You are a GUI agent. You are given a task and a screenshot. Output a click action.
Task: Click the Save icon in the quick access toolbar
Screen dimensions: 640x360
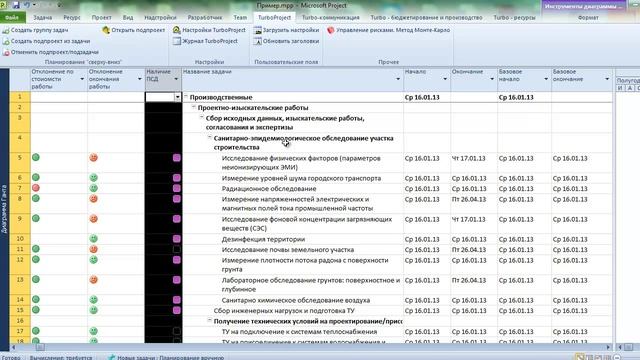pyautogui.click(x=16, y=5)
